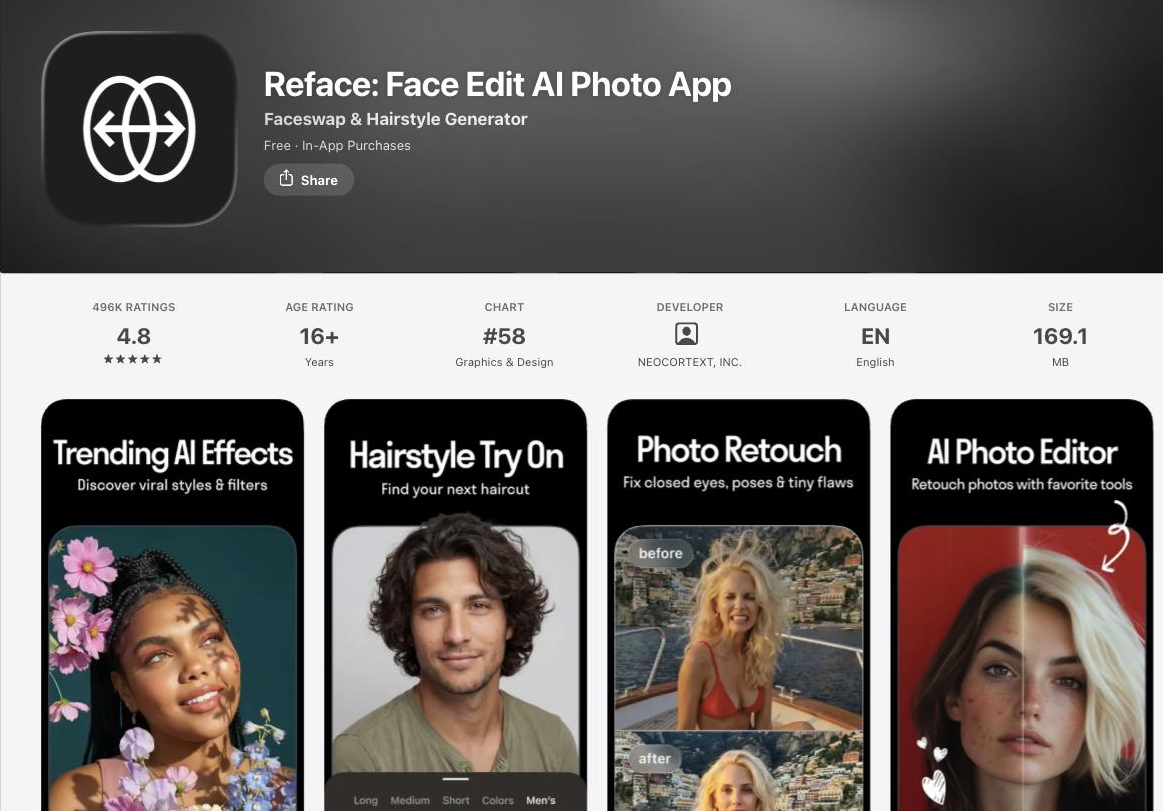Viewport: 1163px width, 811px height.
Task: Click the 16+ age rating
Action: pos(319,336)
